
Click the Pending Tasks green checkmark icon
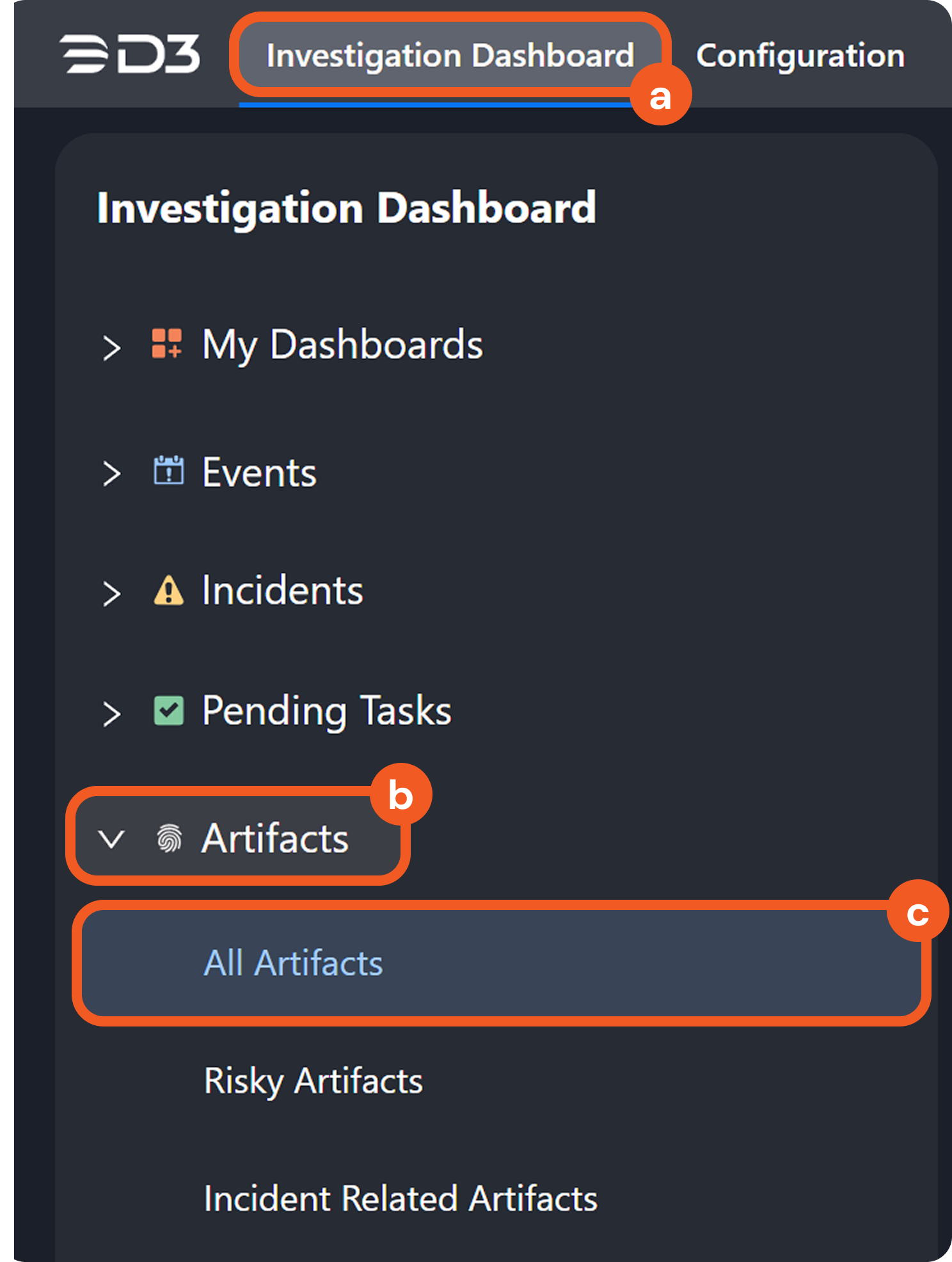point(168,710)
